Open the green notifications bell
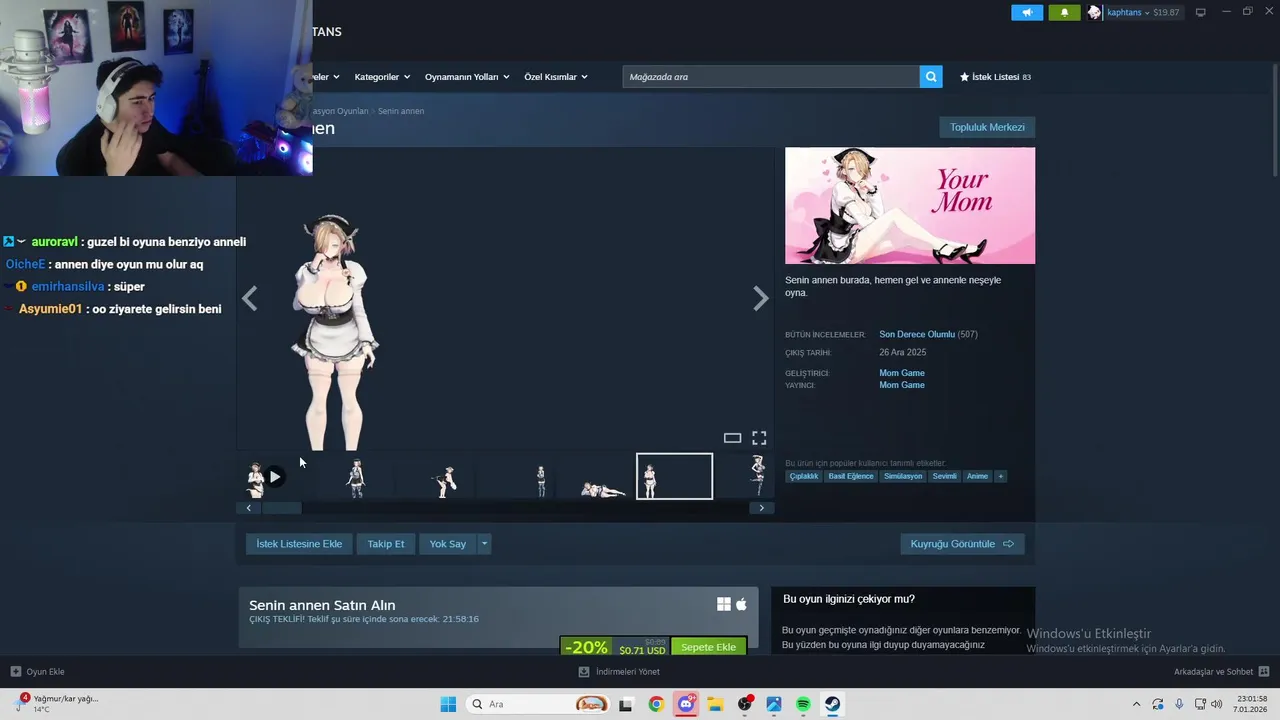The width and height of the screenshot is (1280, 720). pos(1064,12)
